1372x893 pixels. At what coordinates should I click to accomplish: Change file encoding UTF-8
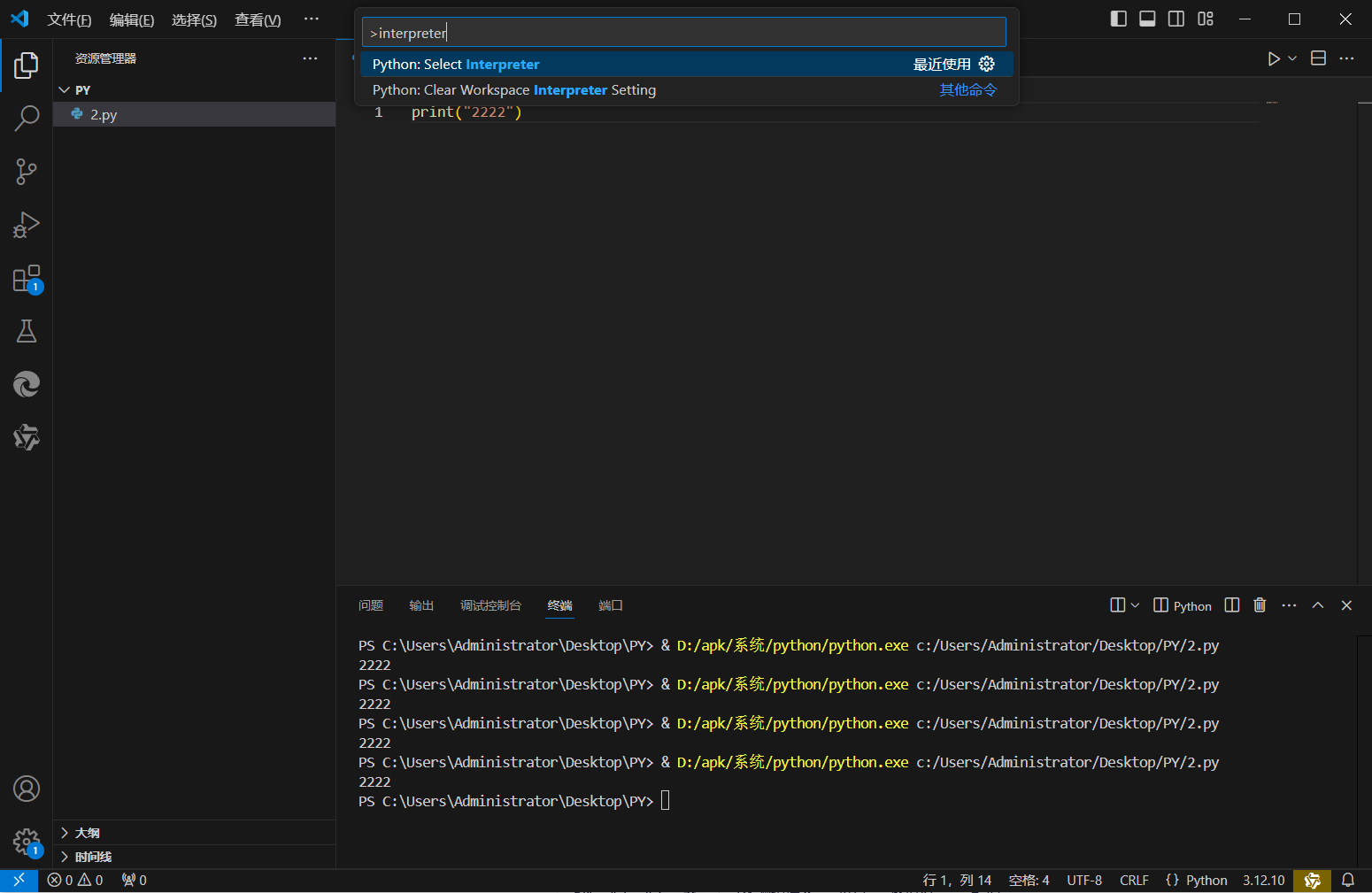click(1084, 880)
